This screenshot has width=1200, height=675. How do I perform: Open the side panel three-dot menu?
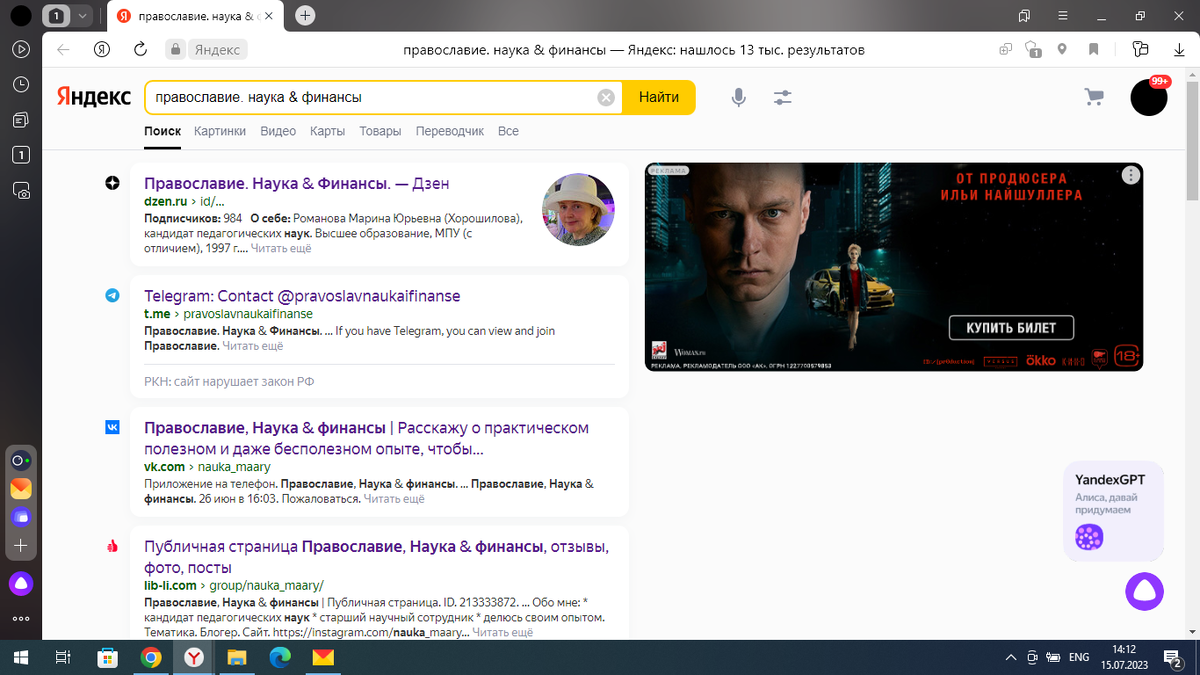[x=21, y=619]
